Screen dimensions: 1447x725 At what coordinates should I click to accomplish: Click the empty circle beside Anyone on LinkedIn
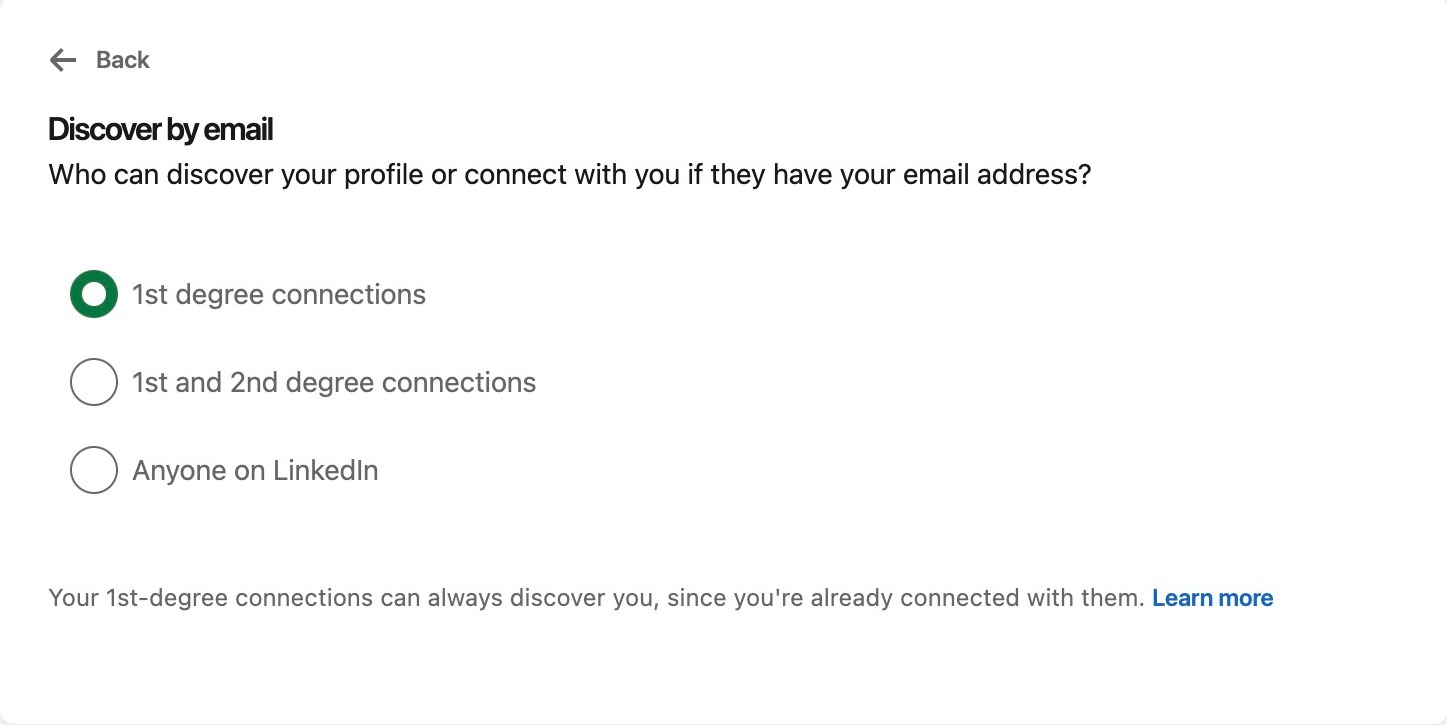[x=94, y=470]
